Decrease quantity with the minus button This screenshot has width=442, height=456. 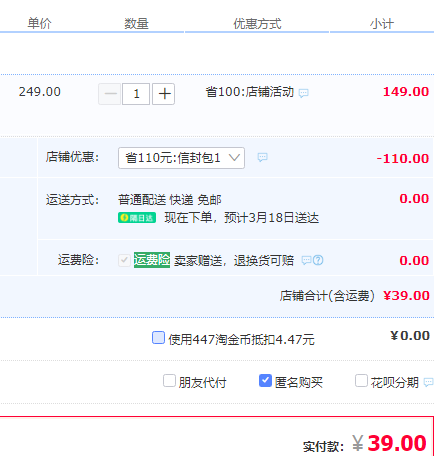[110, 94]
